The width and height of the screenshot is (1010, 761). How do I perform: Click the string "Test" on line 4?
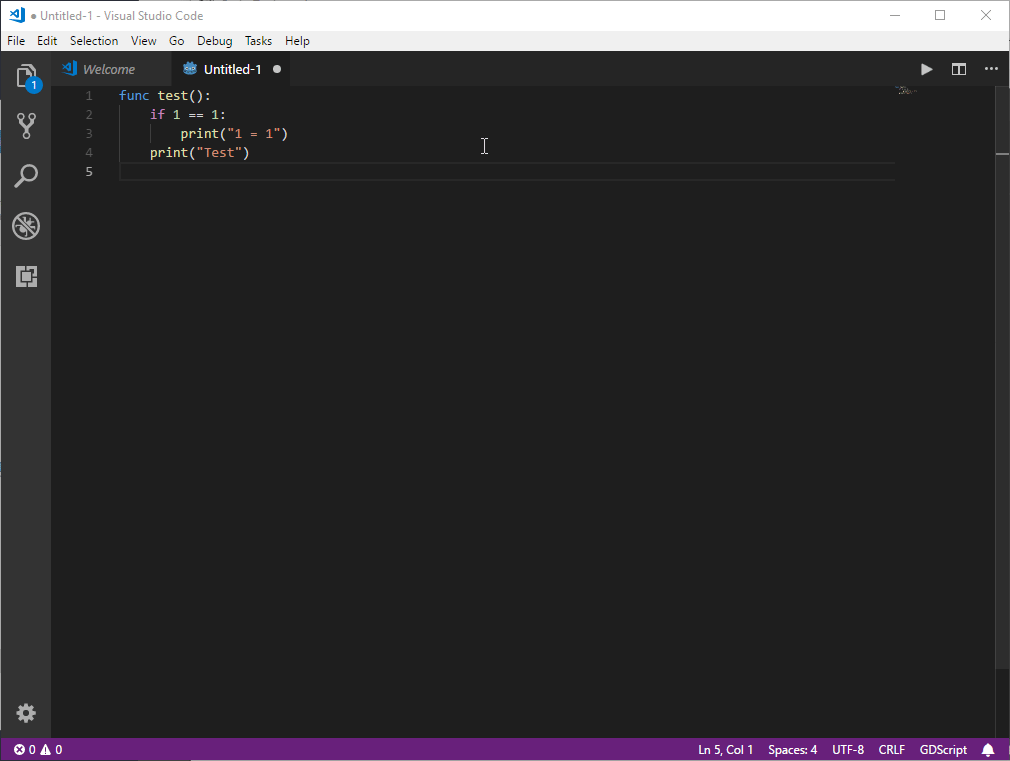[x=219, y=152]
